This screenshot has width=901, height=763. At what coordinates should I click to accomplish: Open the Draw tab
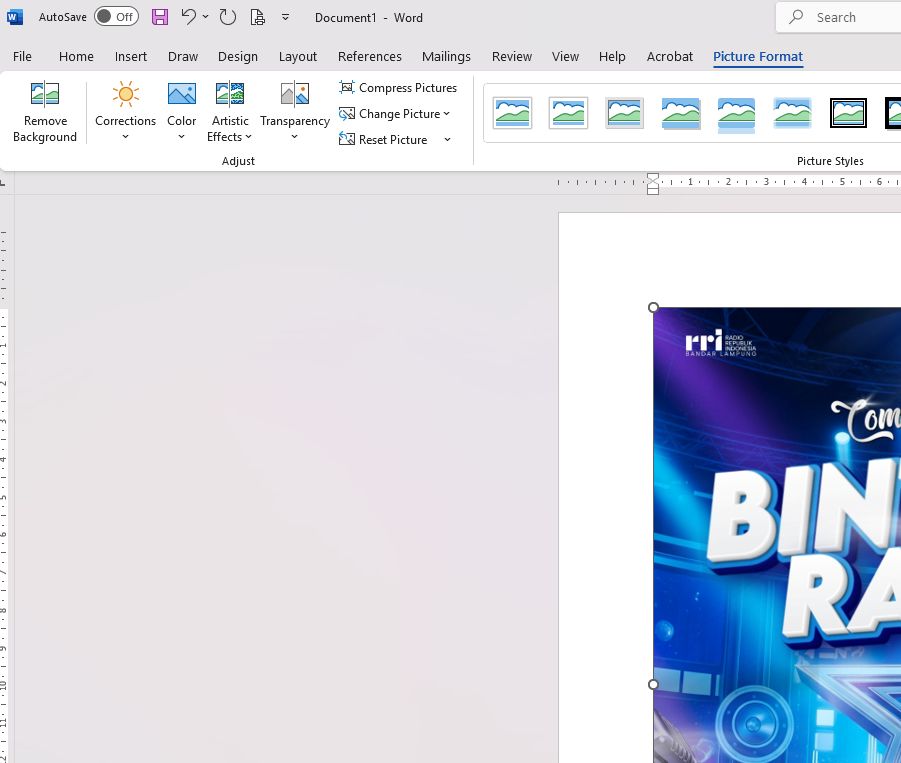pyautogui.click(x=183, y=56)
